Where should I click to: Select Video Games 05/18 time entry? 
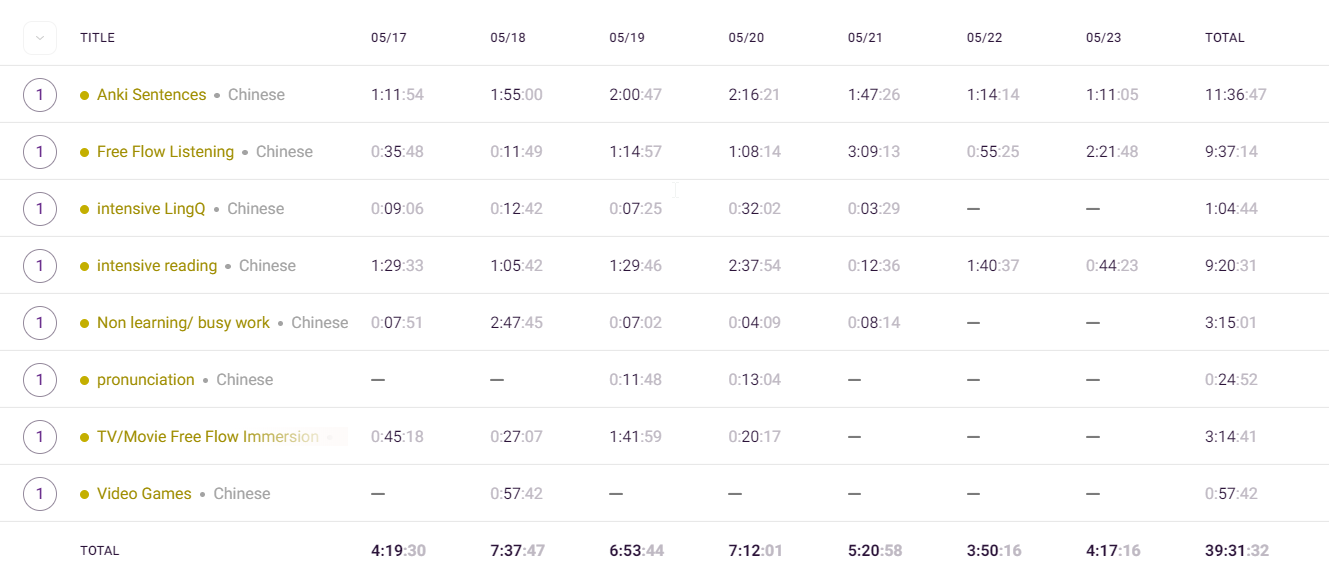pyautogui.click(x=516, y=494)
